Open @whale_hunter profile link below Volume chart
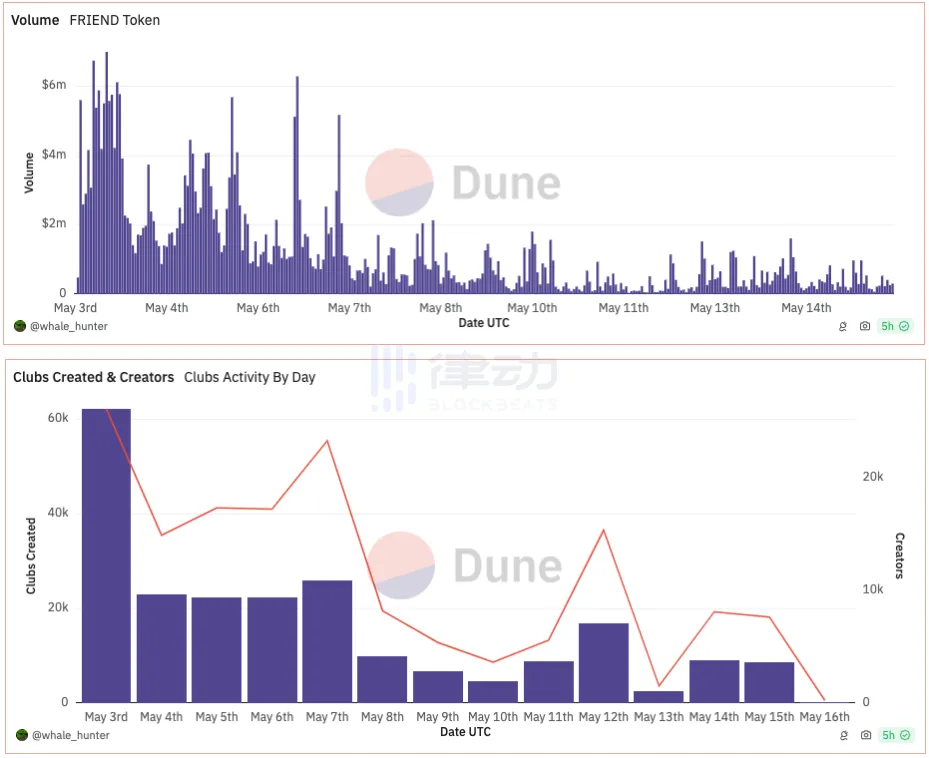Viewport: 929px width, 758px height. pos(68,326)
